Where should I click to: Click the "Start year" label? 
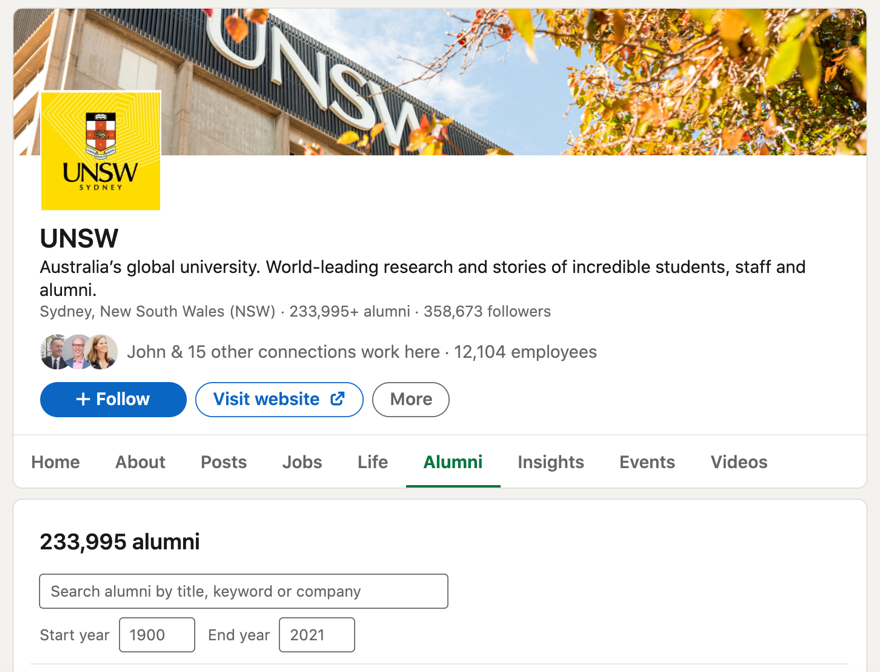[75, 635]
